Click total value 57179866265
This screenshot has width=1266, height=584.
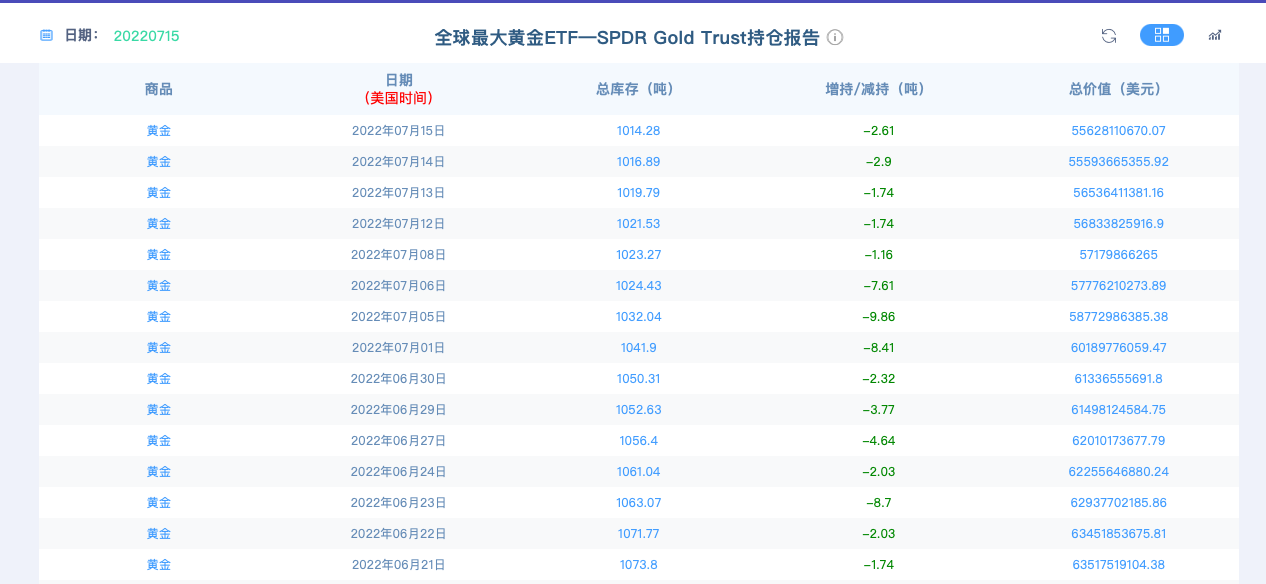pos(1119,254)
